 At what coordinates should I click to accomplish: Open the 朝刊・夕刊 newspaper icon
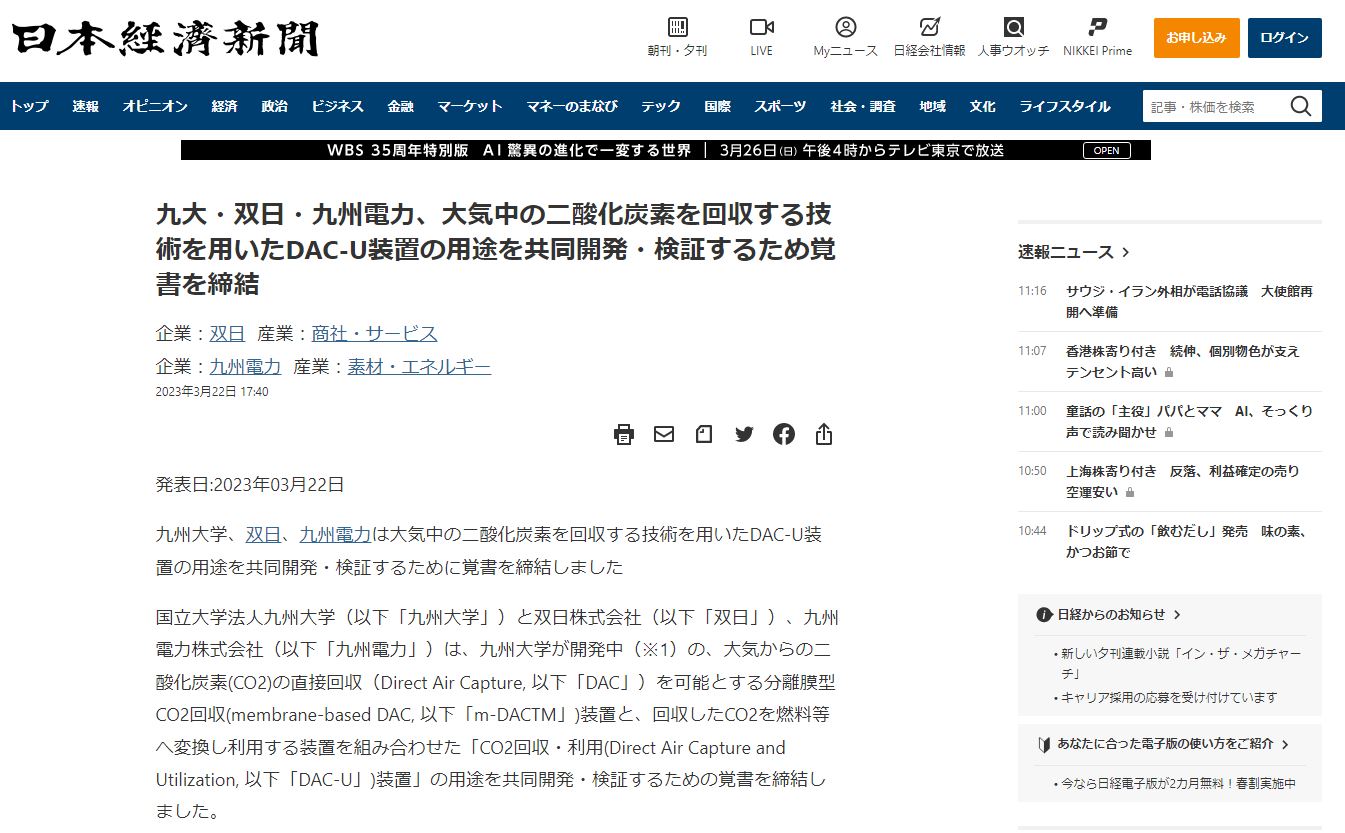coord(677,28)
